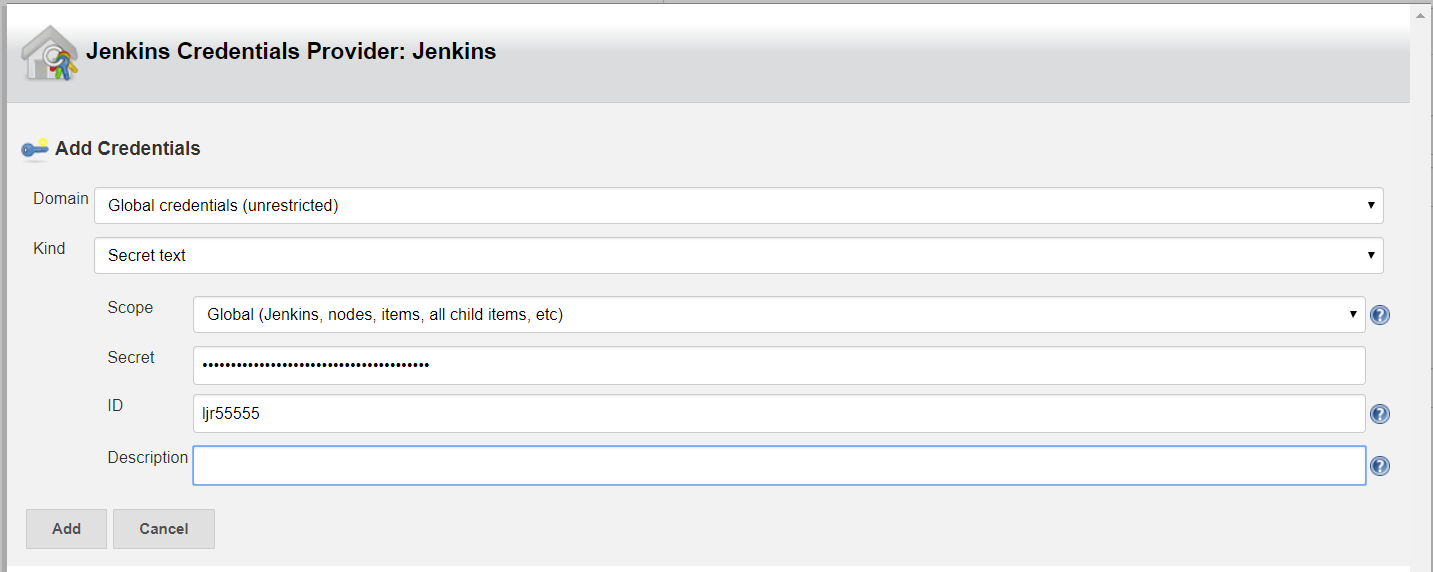Open the Domain dropdown showing Global credentials
The height and width of the screenshot is (572, 1433).
(x=739, y=205)
